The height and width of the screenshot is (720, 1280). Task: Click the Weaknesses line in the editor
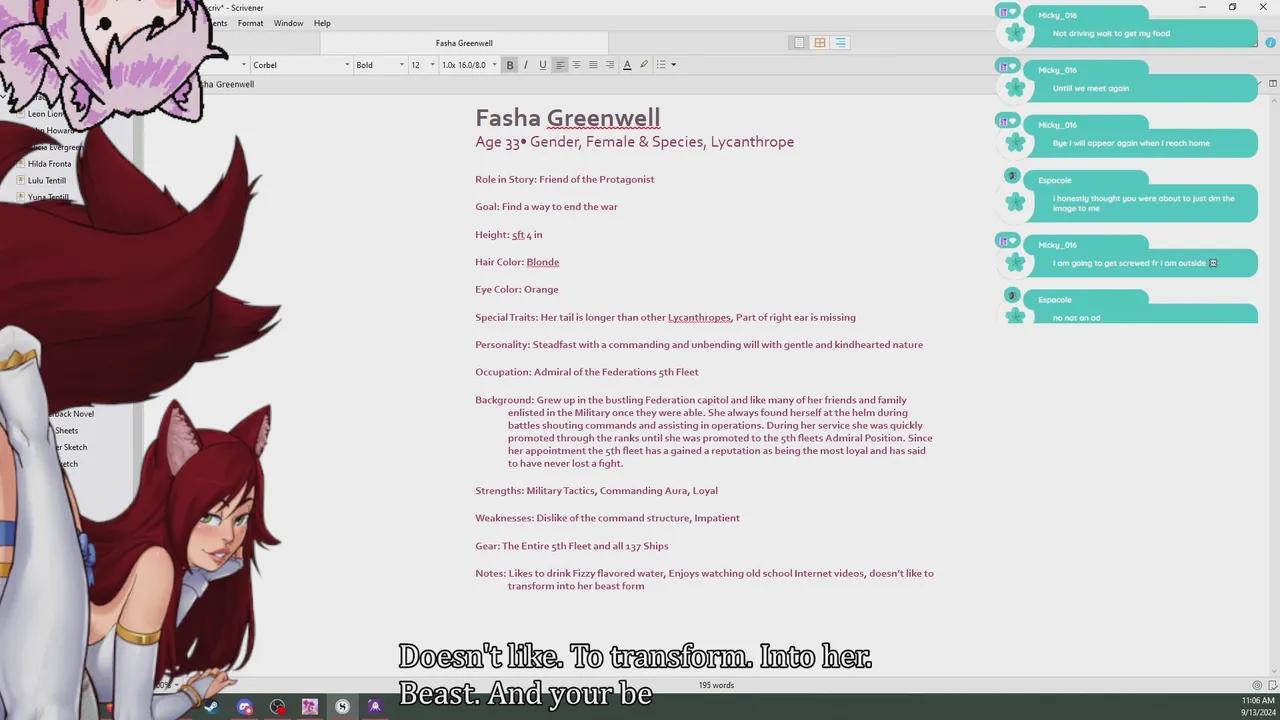click(x=607, y=518)
